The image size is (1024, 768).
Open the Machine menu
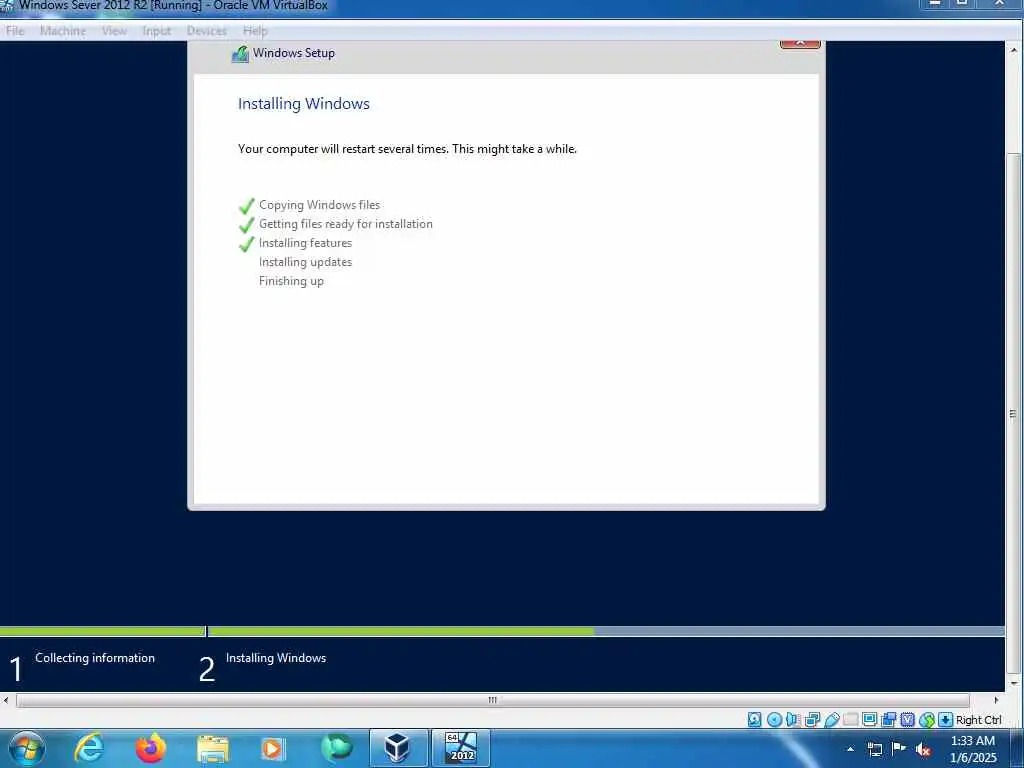63,31
